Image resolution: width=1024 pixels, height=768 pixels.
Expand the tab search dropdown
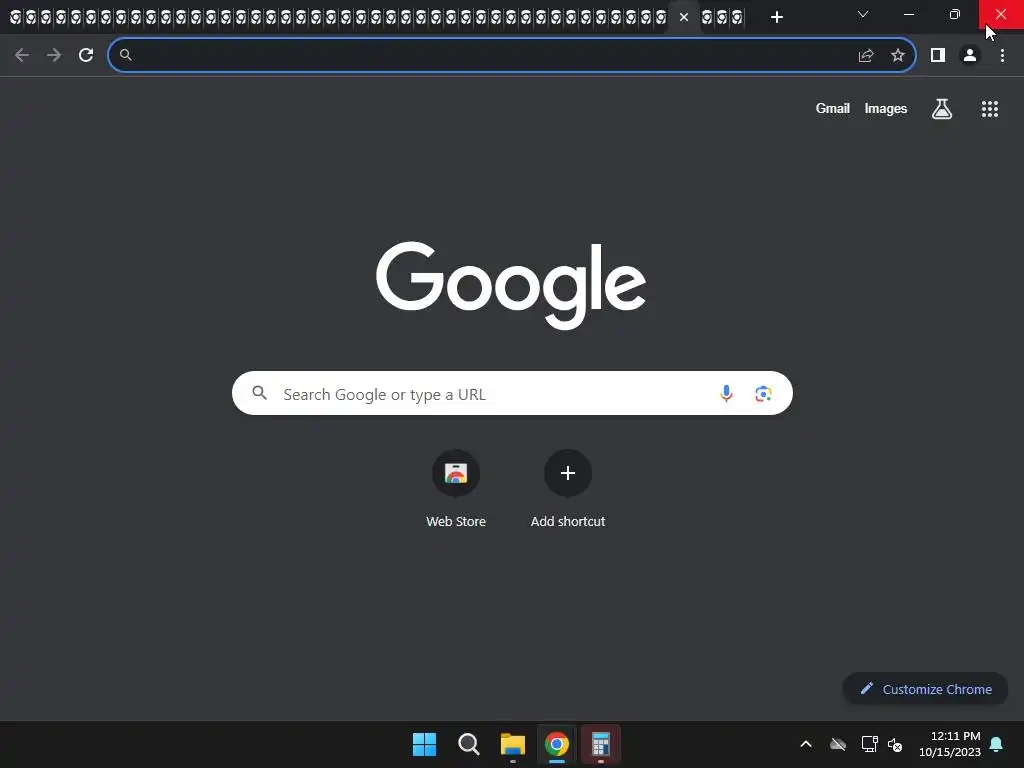[x=863, y=14]
